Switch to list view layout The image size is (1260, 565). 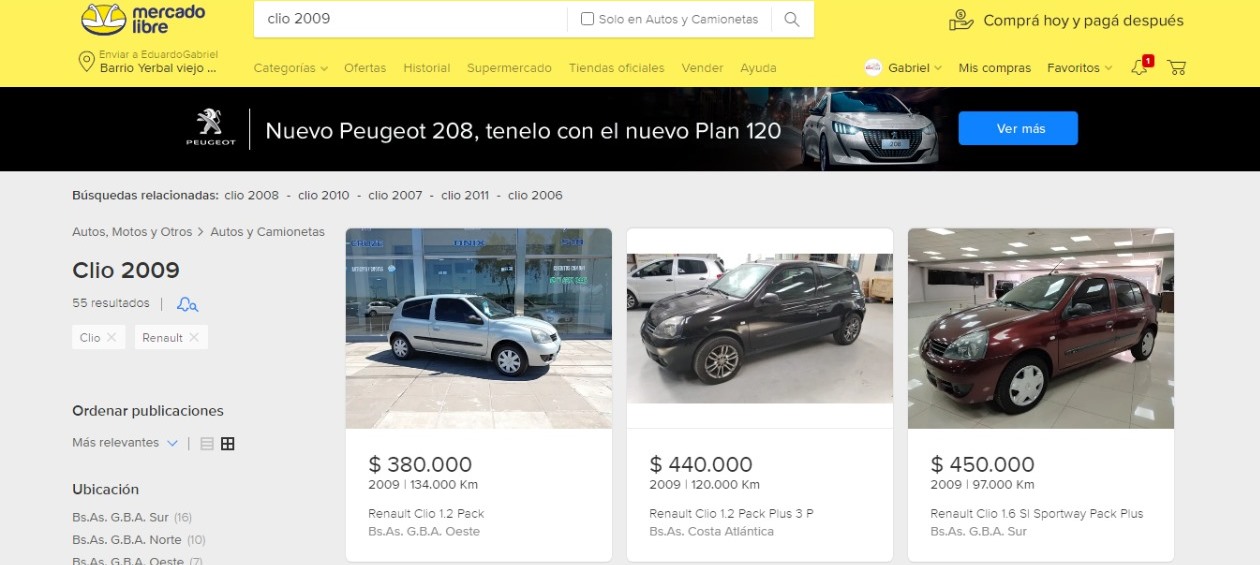pos(207,443)
